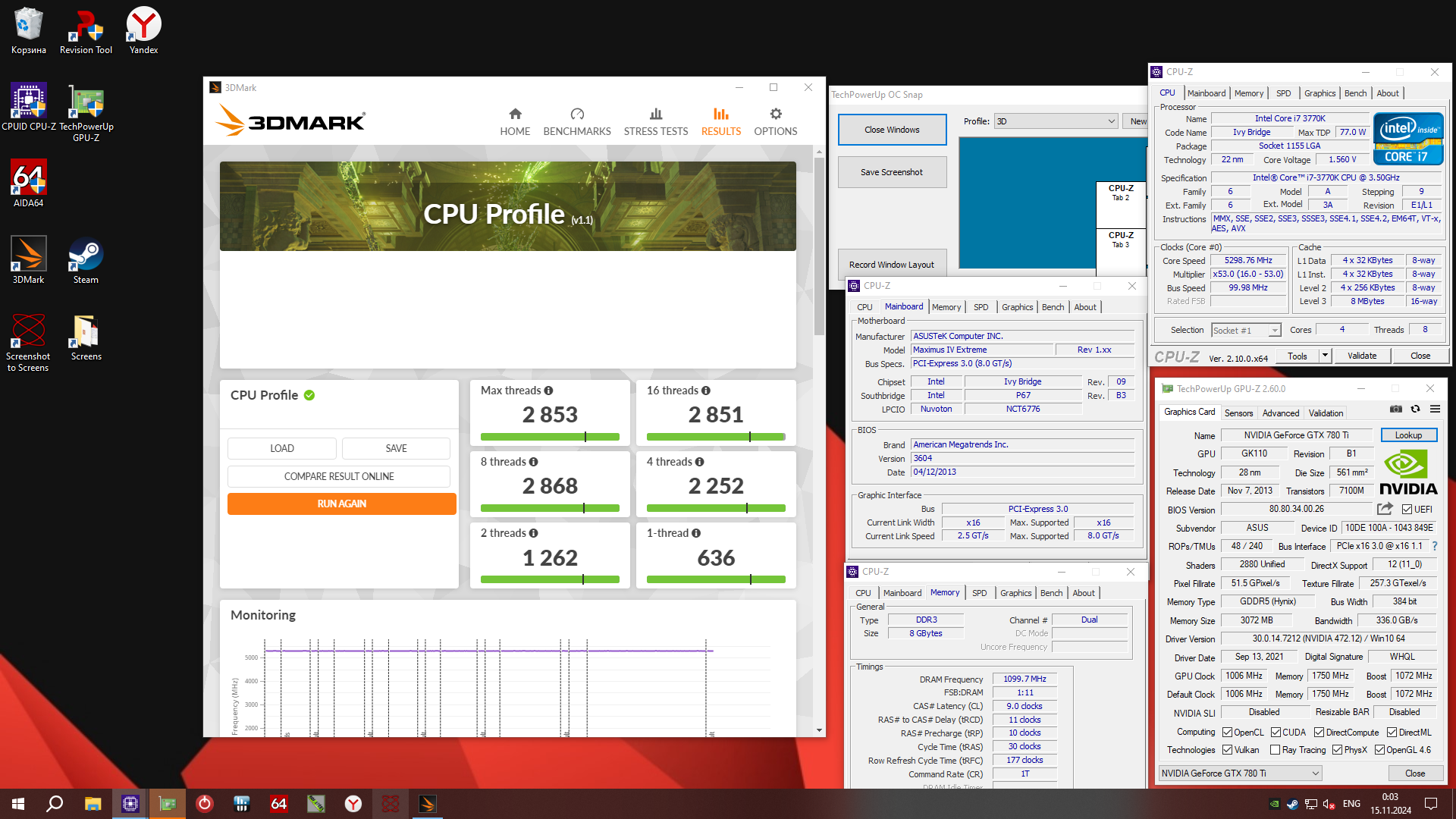Click the info icon beside 2 threads
Screen dimensions: 1456x819
[533, 533]
